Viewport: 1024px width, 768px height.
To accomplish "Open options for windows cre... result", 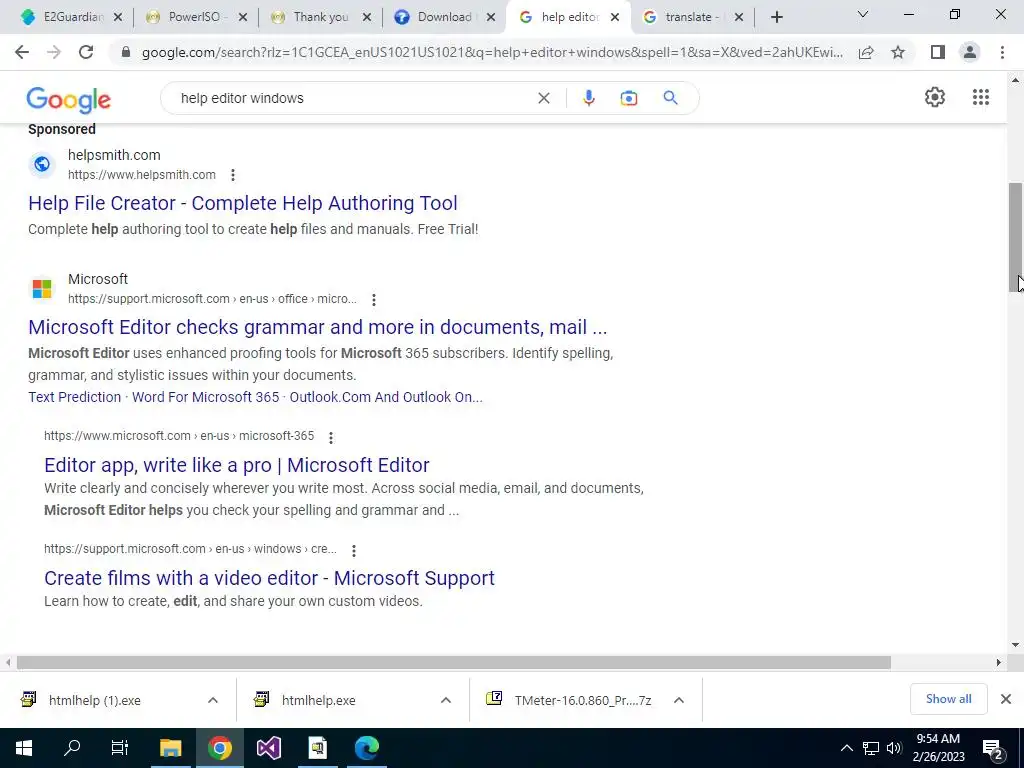I will pyautogui.click(x=354, y=551).
